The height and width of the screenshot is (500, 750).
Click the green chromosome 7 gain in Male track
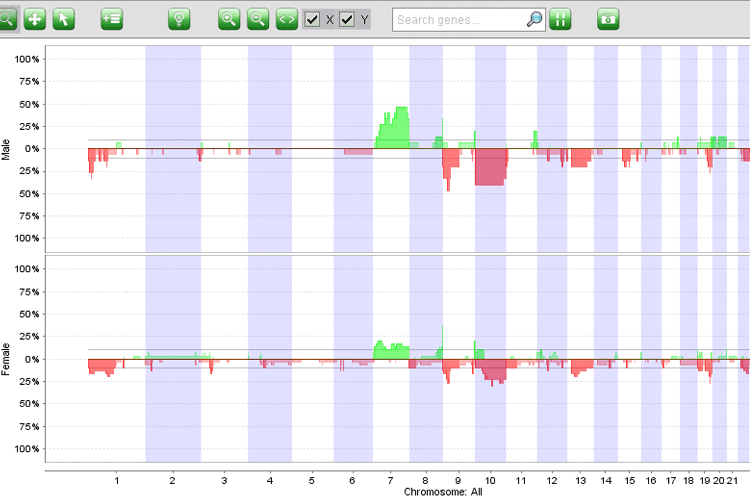pos(395,130)
